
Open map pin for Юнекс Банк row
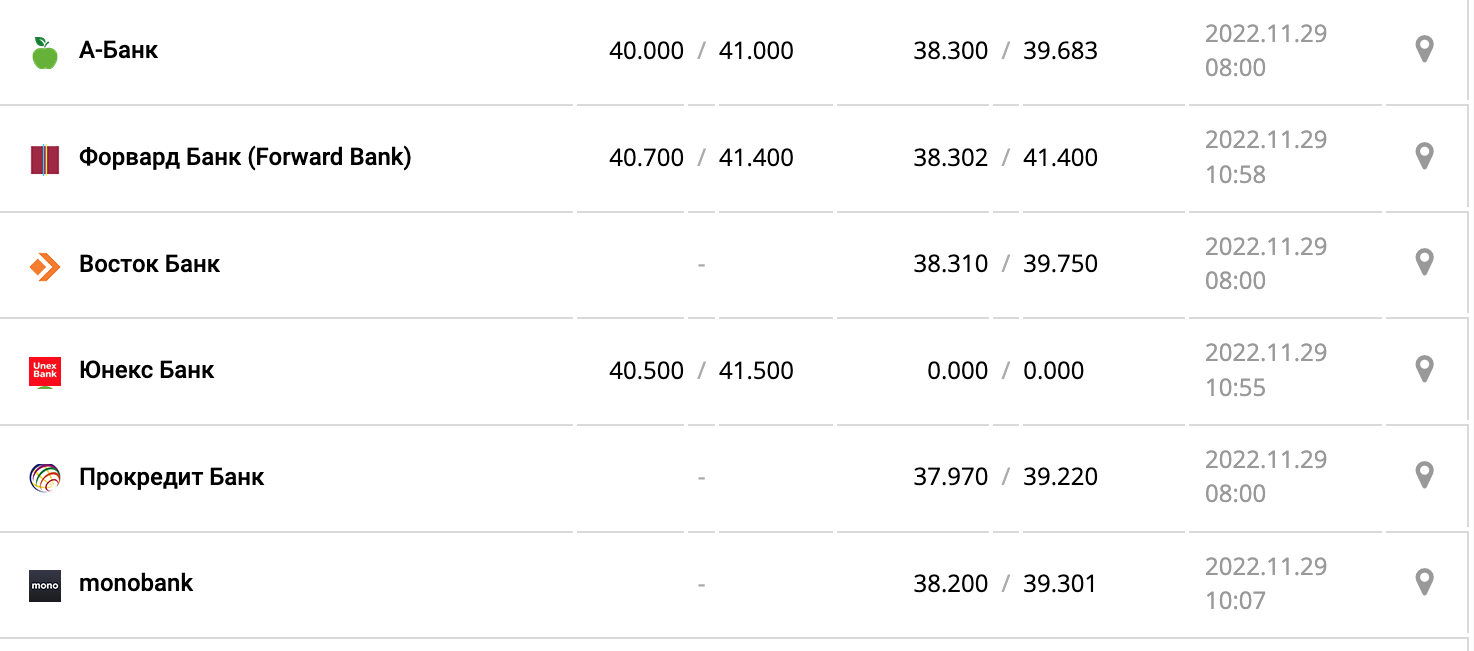(x=1425, y=369)
